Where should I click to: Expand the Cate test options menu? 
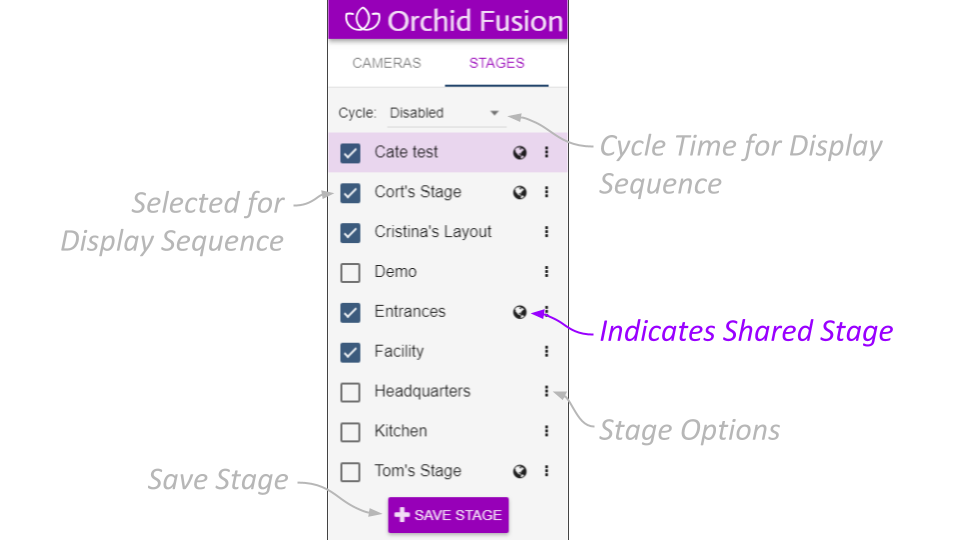click(x=546, y=153)
